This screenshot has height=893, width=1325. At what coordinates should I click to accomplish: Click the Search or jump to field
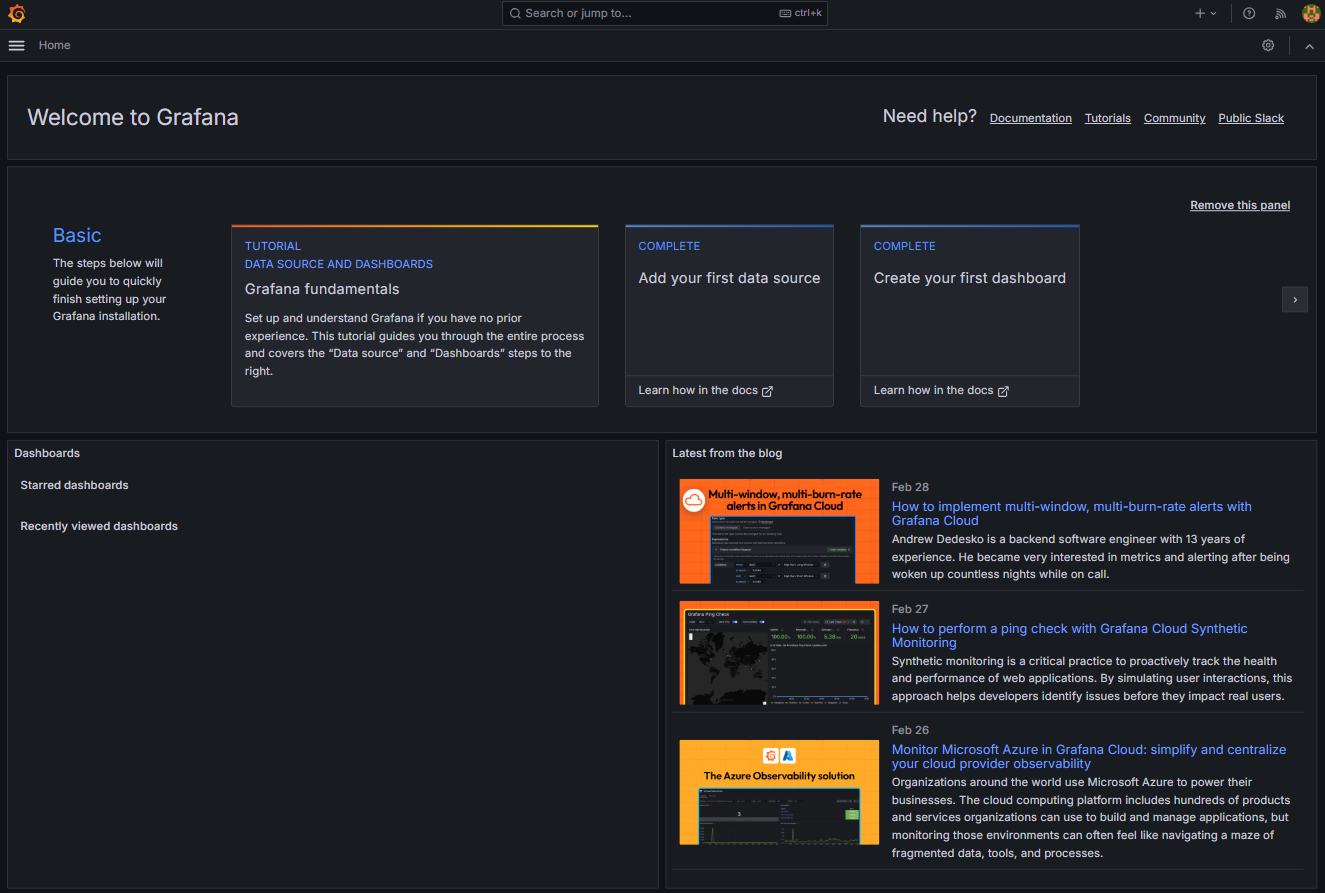(664, 14)
